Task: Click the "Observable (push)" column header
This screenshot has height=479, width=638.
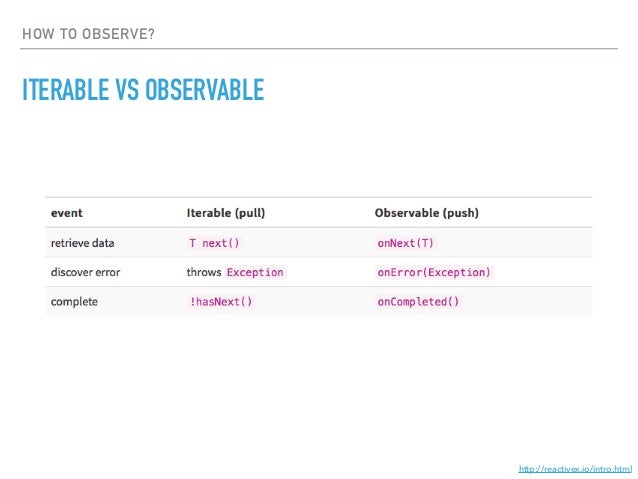Action: [x=426, y=213]
